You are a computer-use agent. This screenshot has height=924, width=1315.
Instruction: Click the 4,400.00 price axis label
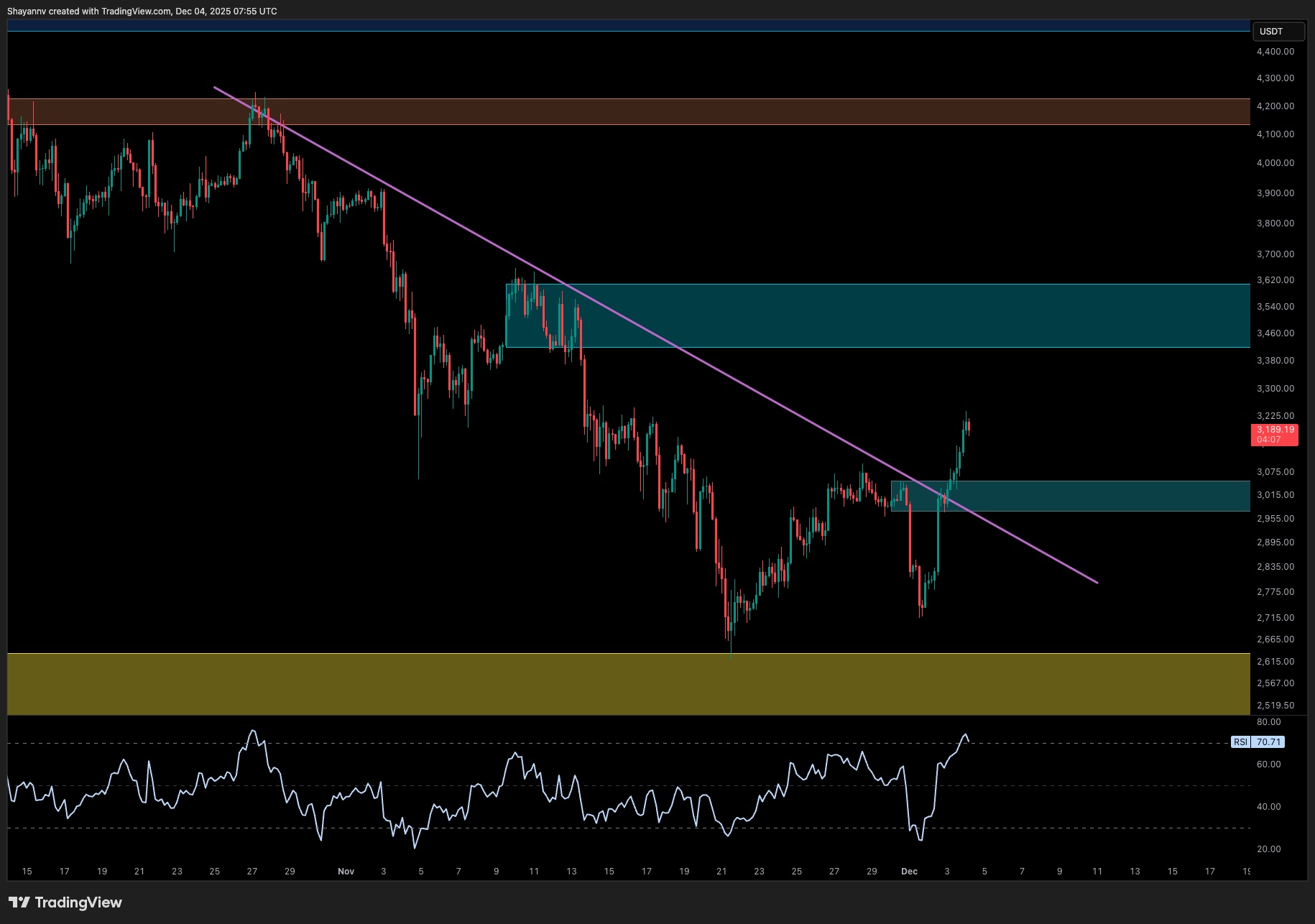click(1275, 52)
